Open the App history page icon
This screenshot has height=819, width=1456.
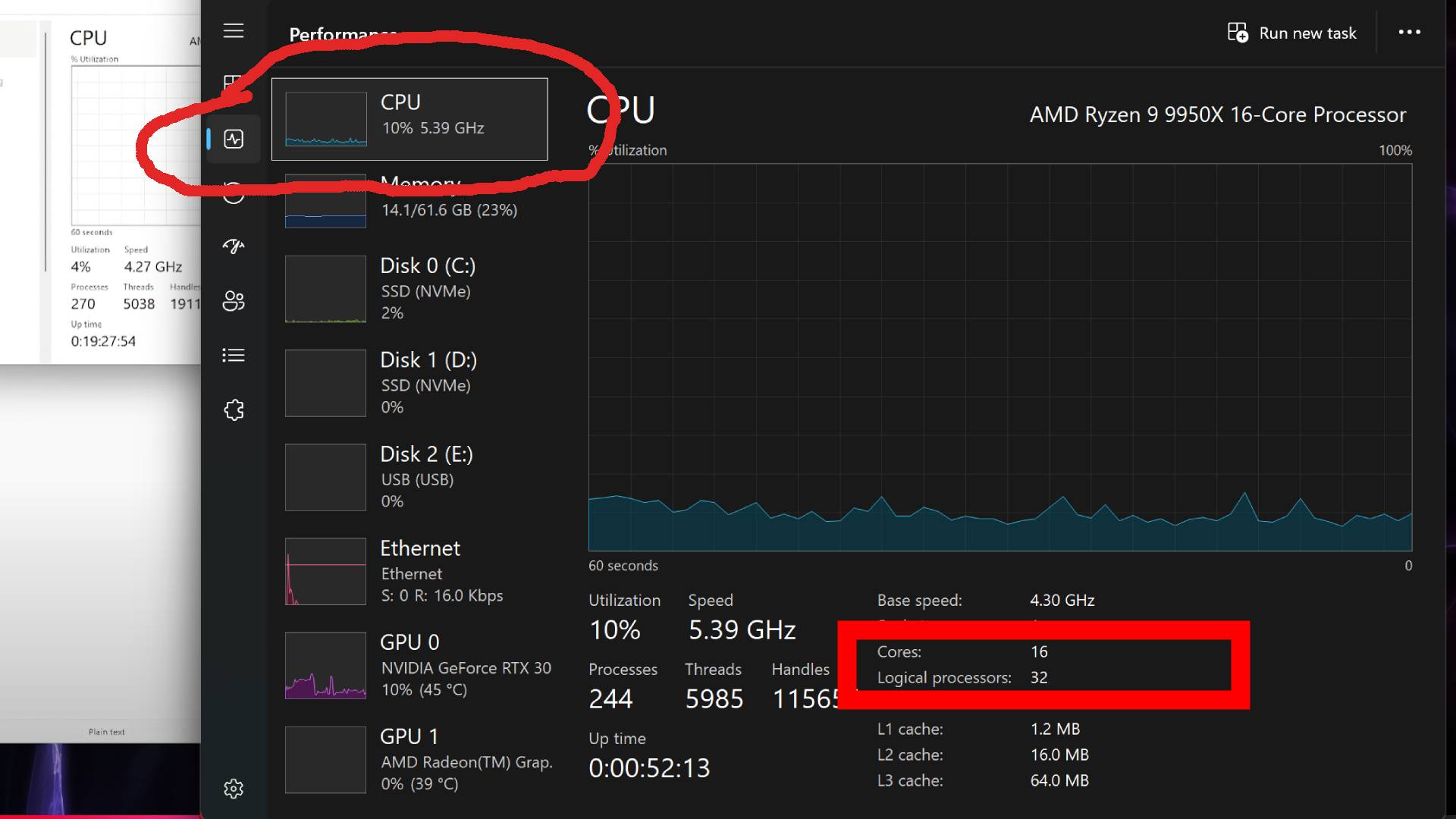click(x=234, y=193)
